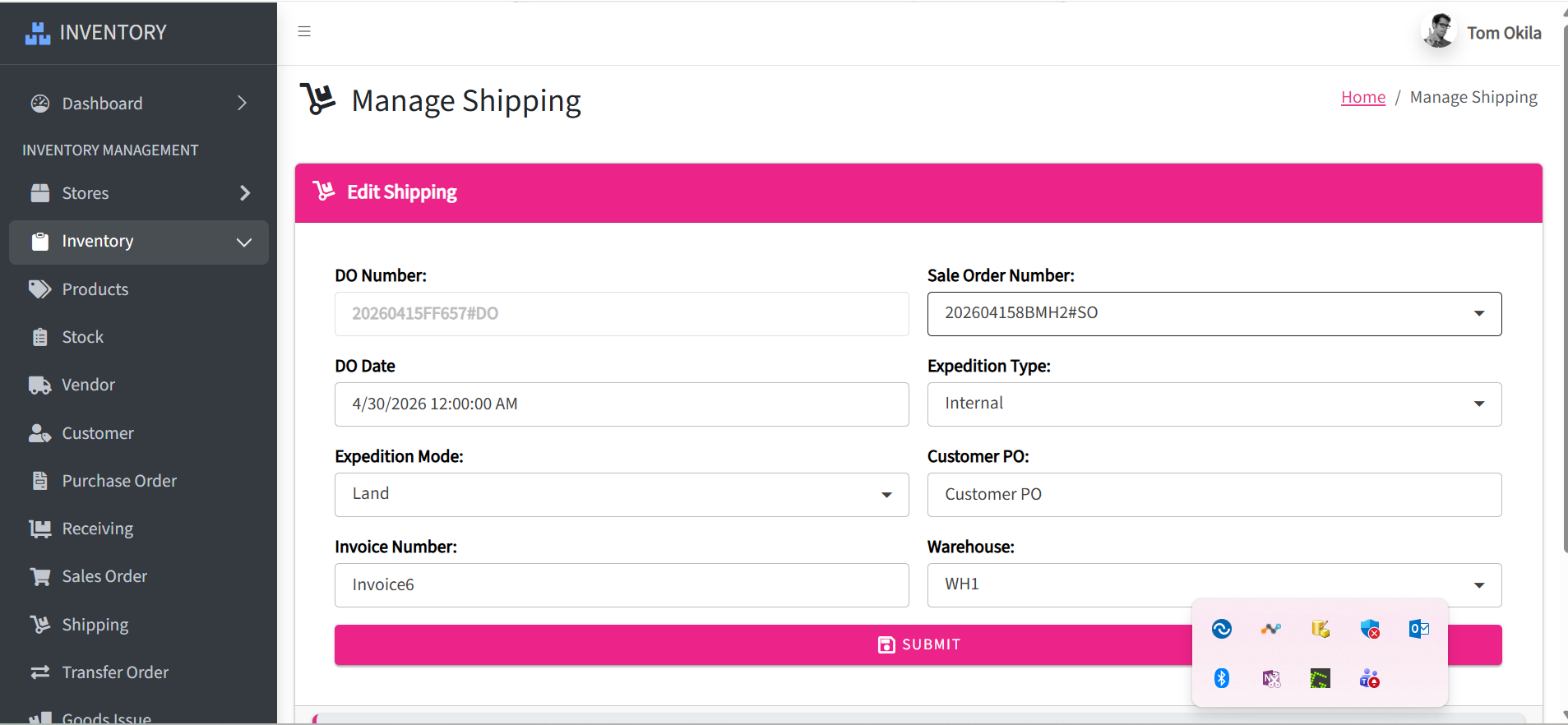1568x725 pixels.
Task: Open Windows Security shield tray icon
Action: coord(1370,629)
